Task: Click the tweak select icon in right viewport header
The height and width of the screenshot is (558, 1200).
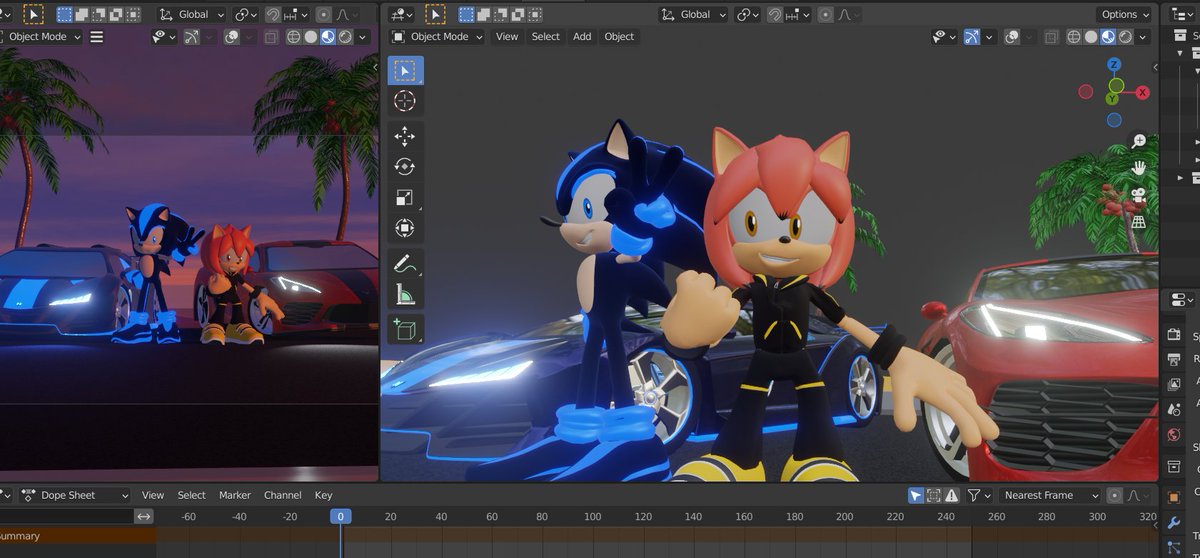Action: tap(436, 14)
